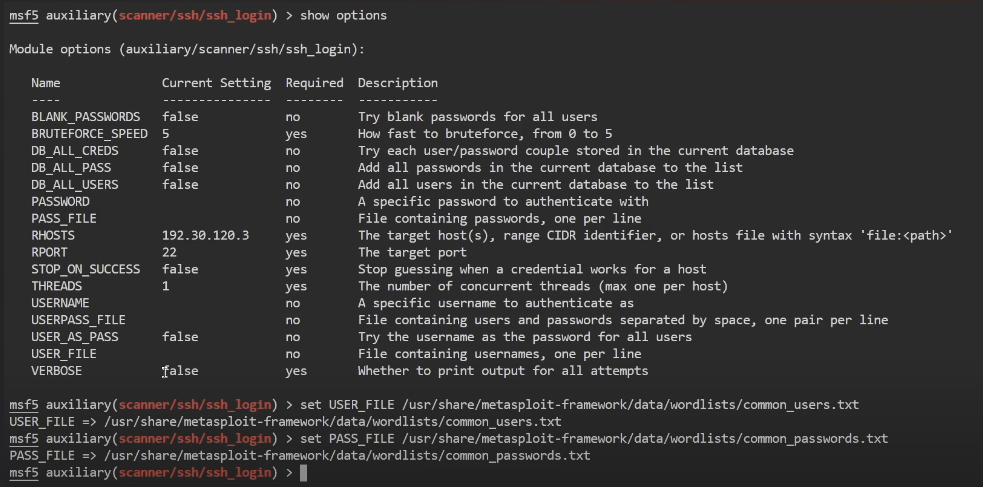Click the BRUTEFORCE_SPEED option name
Screen dimensions: 983x487
[x=89, y=133]
